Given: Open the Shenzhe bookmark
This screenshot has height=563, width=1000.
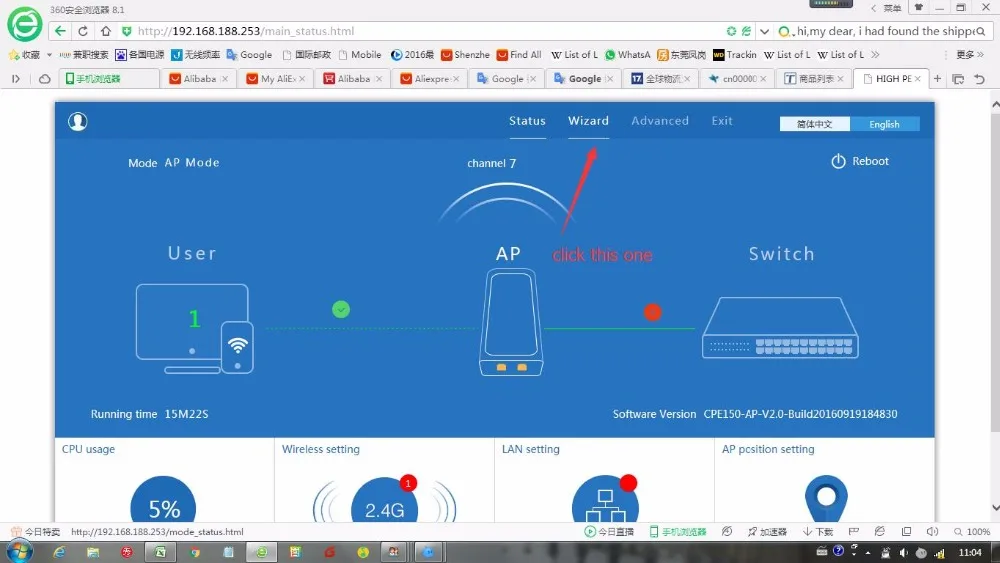Looking at the screenshot, I should (x=466, y=55).
